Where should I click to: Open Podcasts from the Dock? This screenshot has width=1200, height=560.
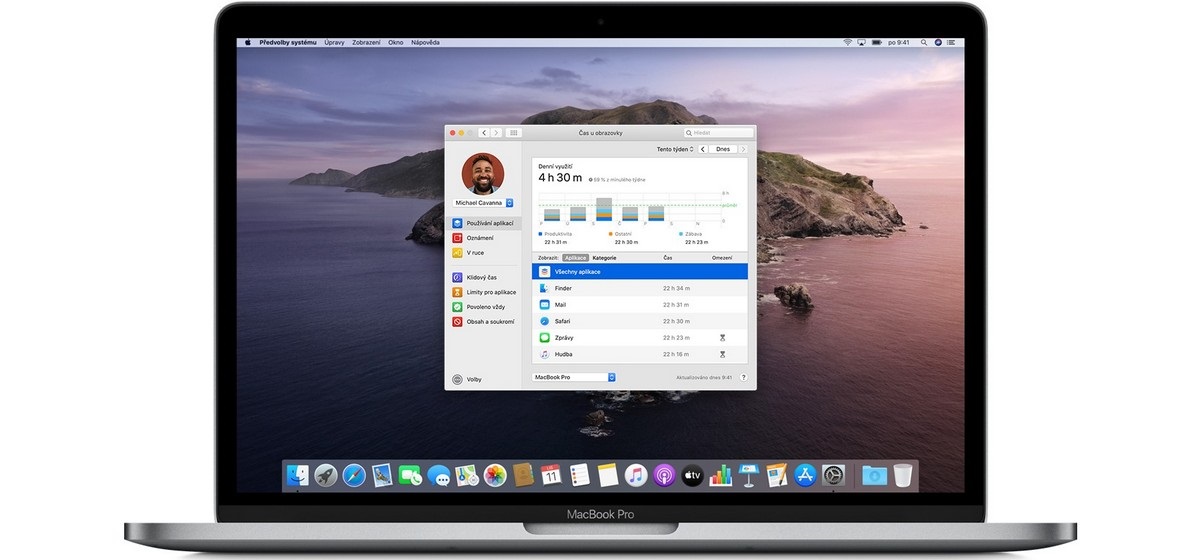pyautogui.click(x=664, y=476)
